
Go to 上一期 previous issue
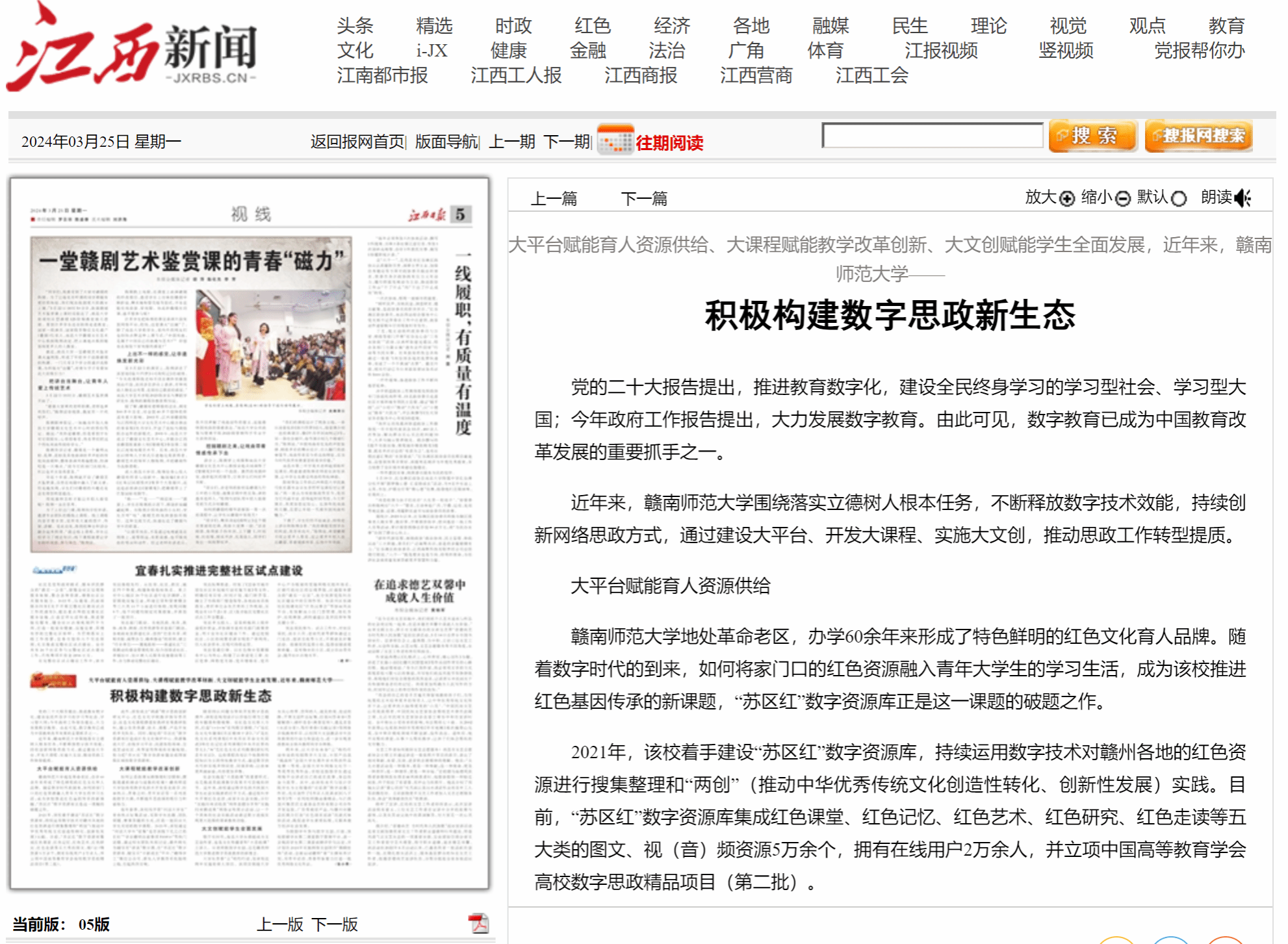click(x=512, y=142)
